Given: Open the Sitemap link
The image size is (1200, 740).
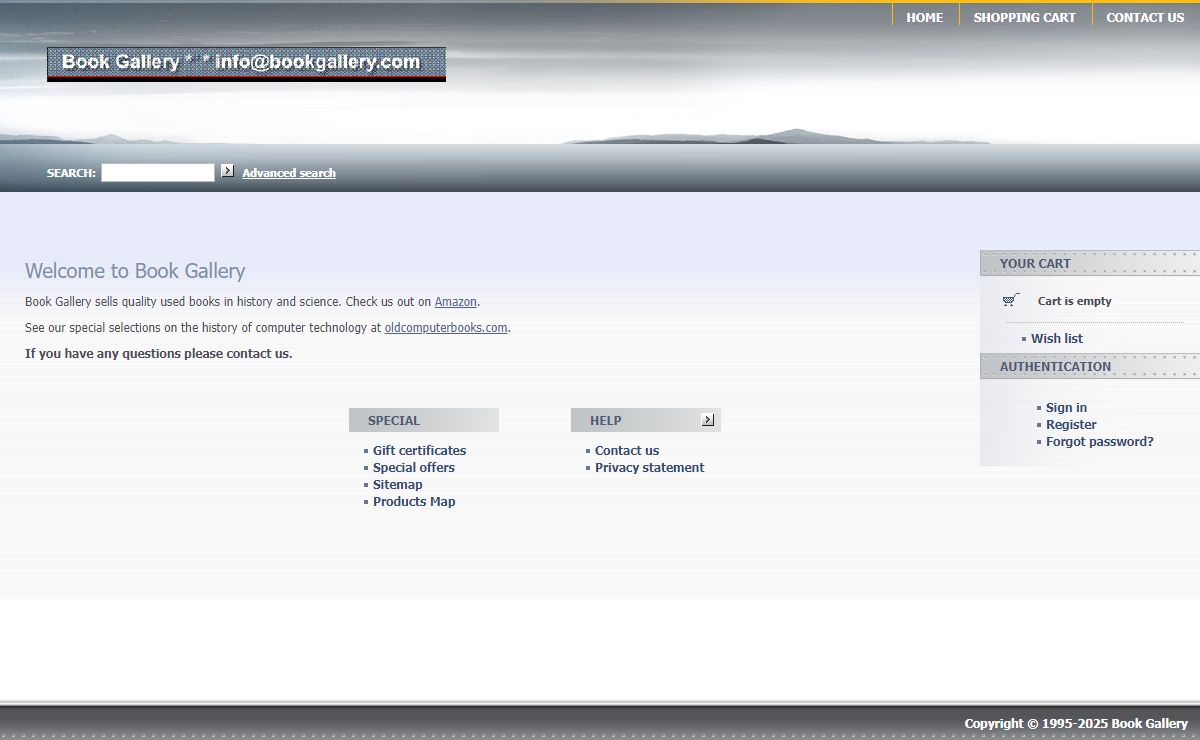Looking at the screenshot, I should point(397,485).
